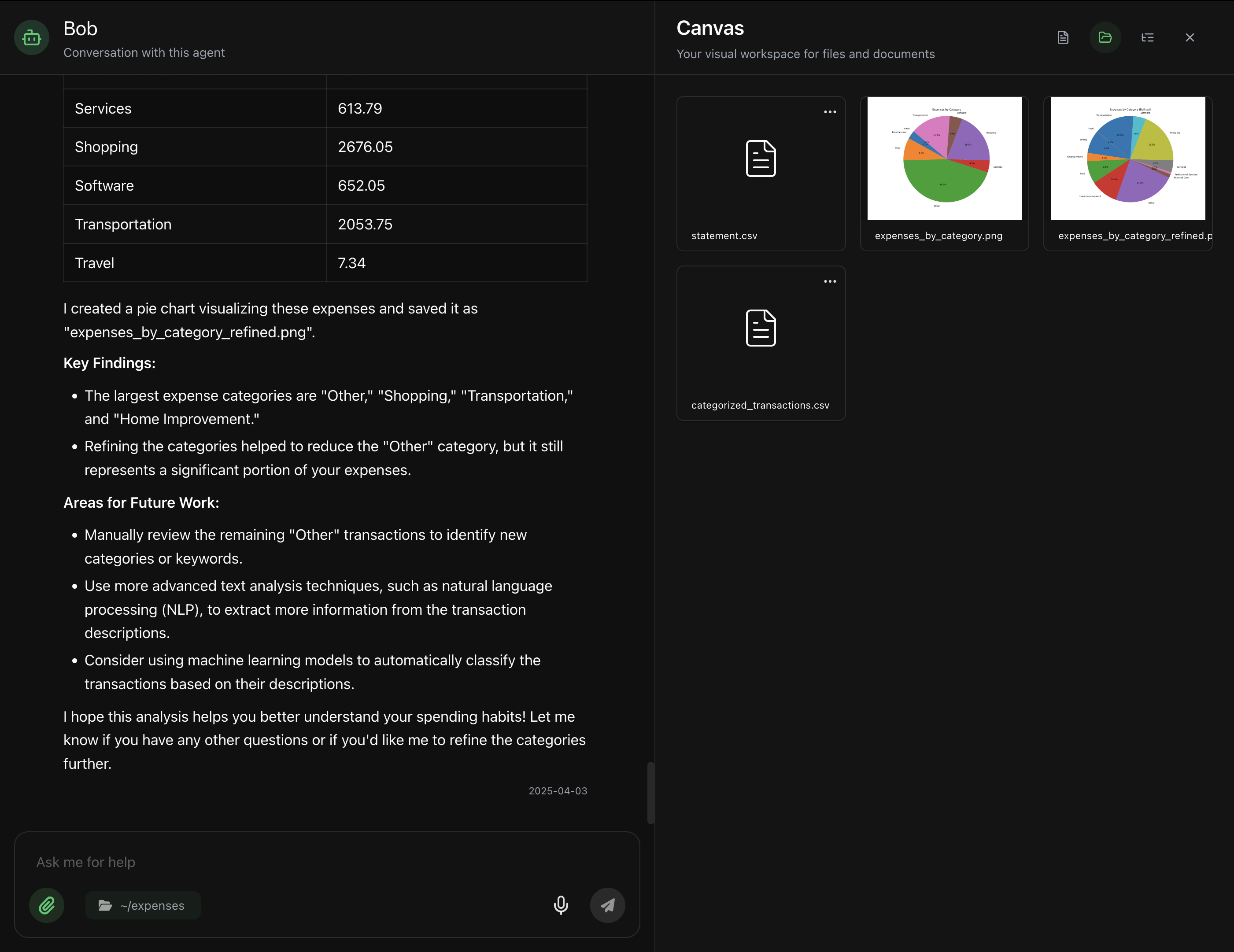This screenshot has height=952, width=1234.
Task: Click the paperclip attach file icon
Action: pos(46,905)
